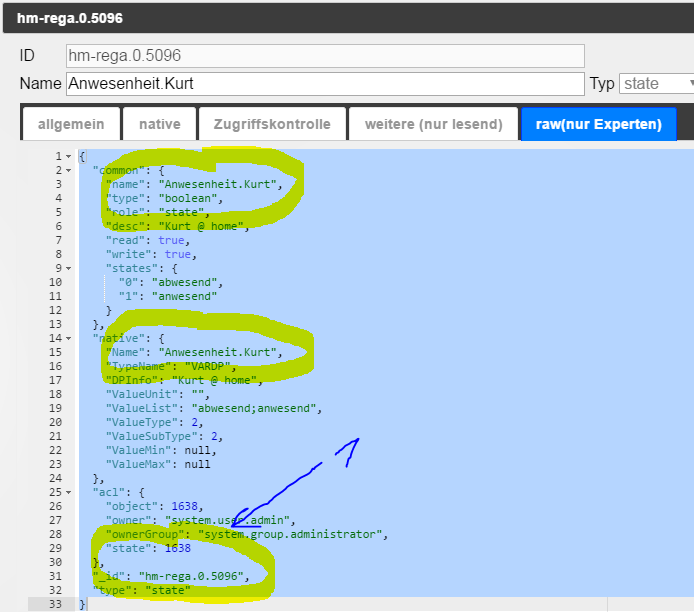Place cursor on the "ownerGroup" value

tap(293, 535)
